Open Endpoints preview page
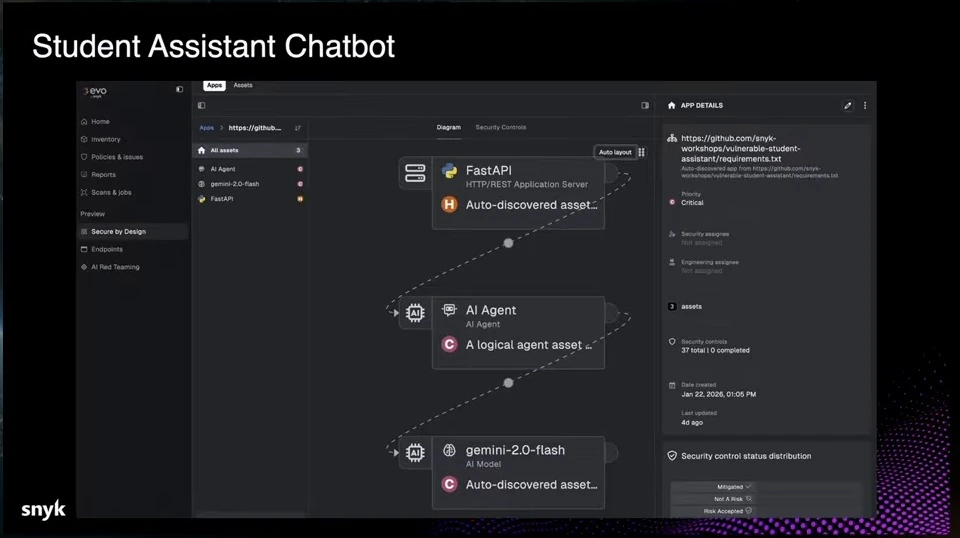The image size is (960, 538). 107,249
